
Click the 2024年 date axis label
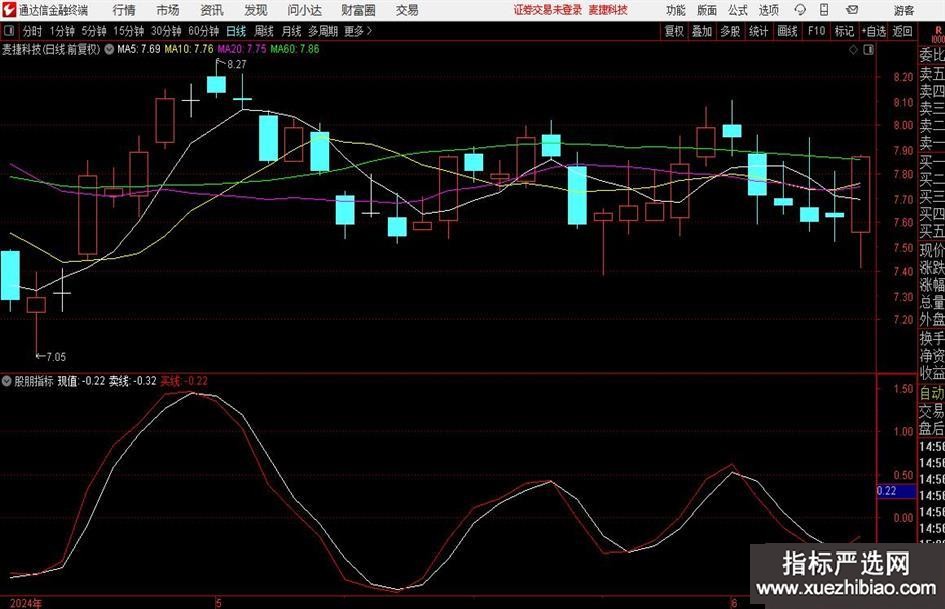26,603
